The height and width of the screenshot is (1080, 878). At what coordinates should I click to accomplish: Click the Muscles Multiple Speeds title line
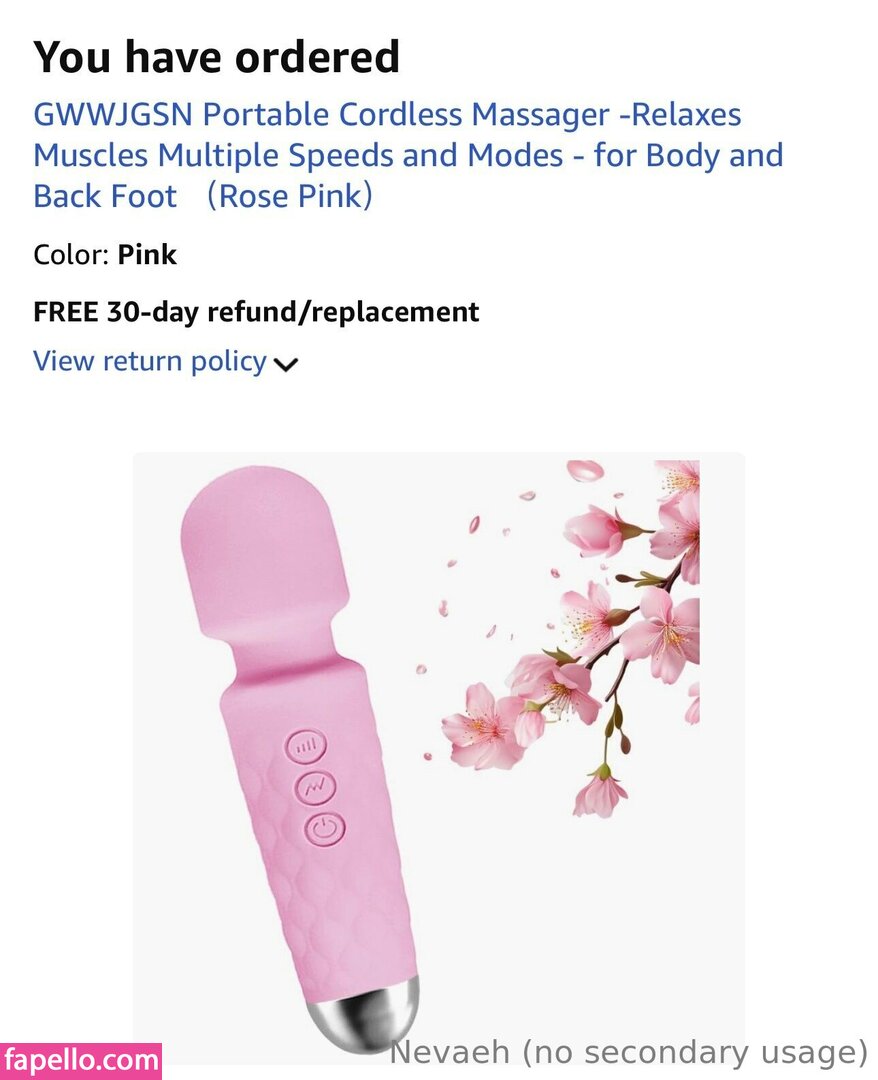[408, 155]
